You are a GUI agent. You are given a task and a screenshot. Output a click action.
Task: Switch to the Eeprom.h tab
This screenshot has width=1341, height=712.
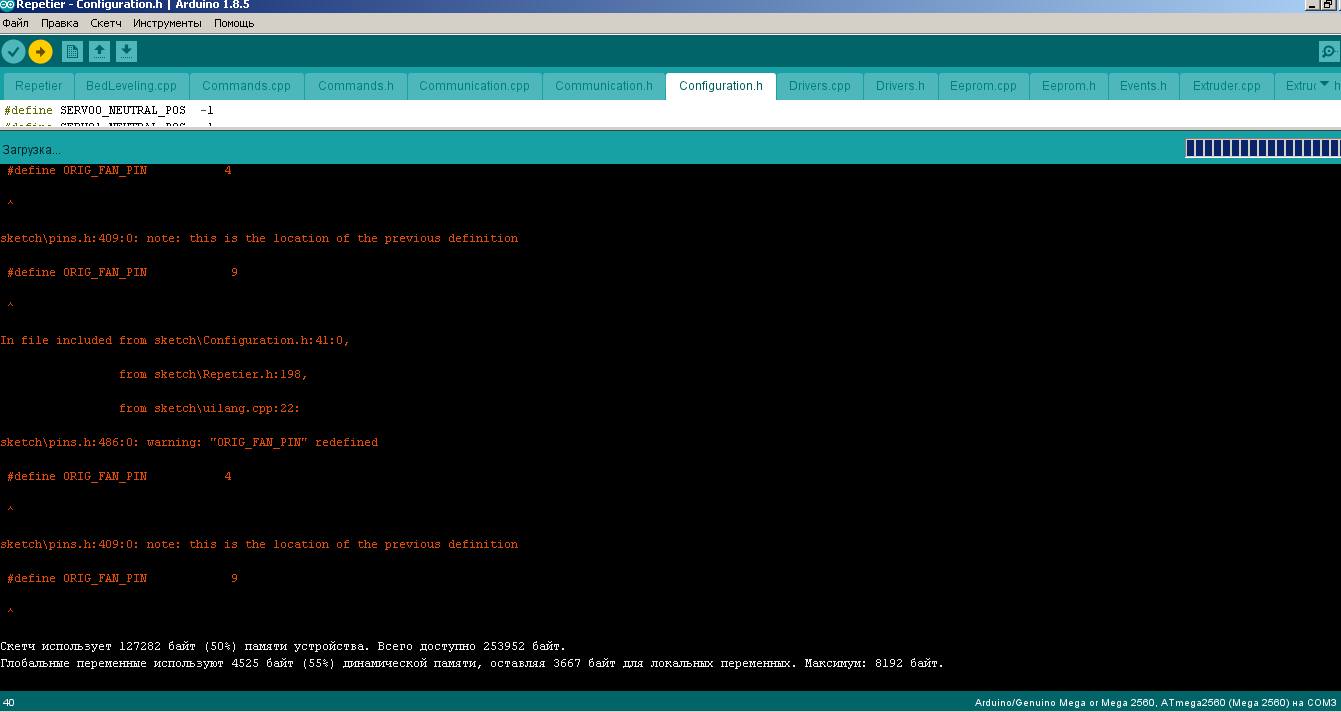point(1068,86)
